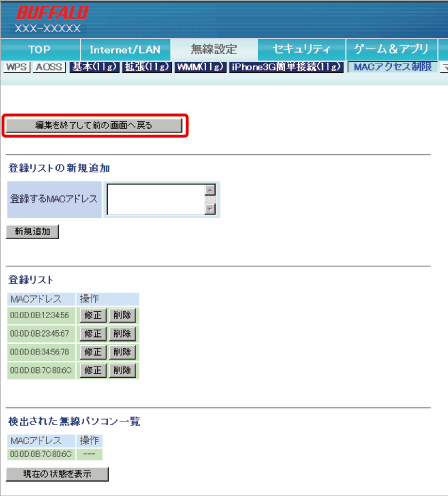Go to the ゲーム&アプリ tab
Viewport: 448px width, 496px height.
[391, 50]
